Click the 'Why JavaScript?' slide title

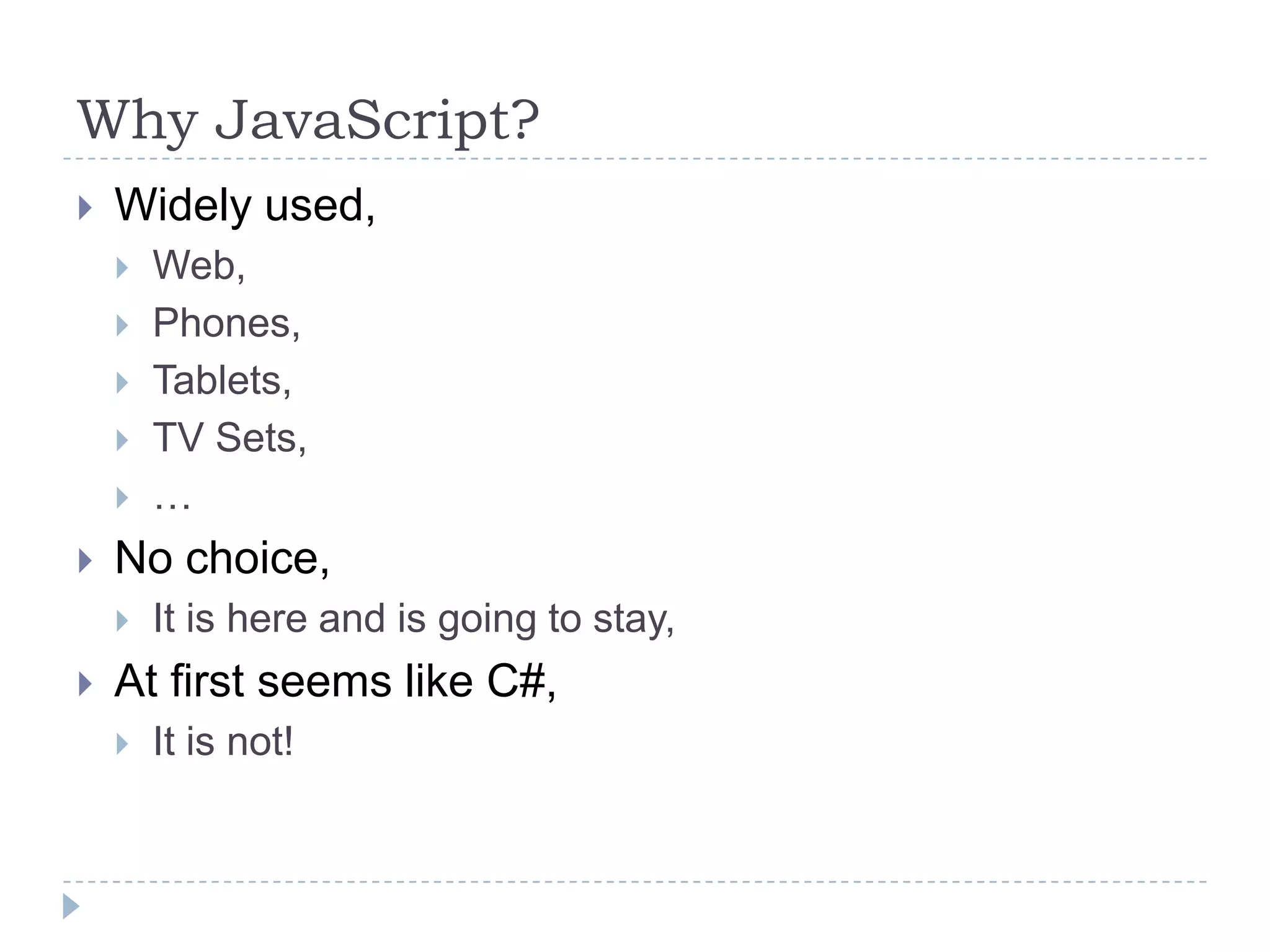(308, 121)
